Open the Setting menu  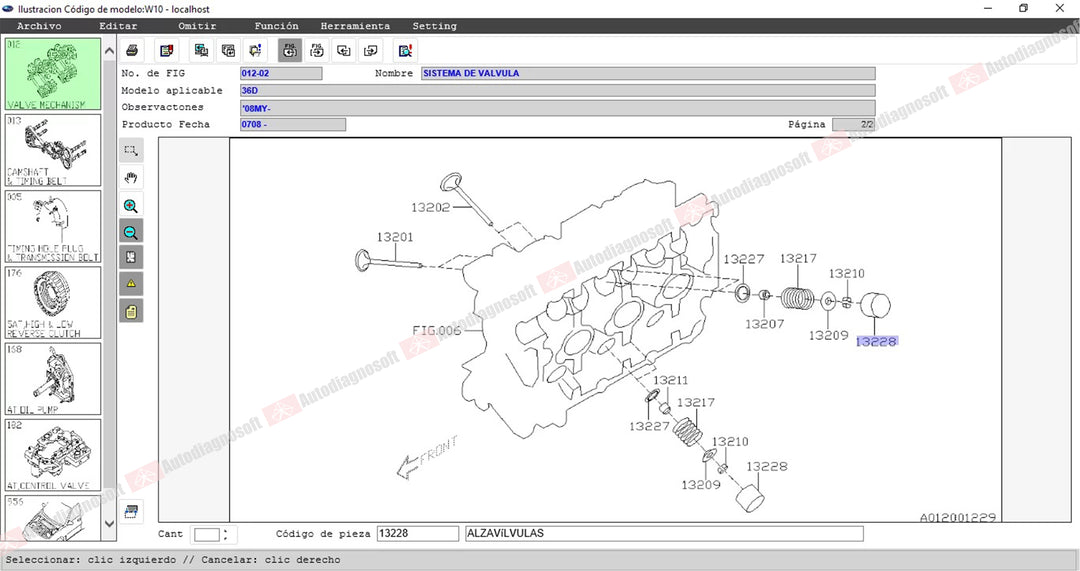[435, 26]
